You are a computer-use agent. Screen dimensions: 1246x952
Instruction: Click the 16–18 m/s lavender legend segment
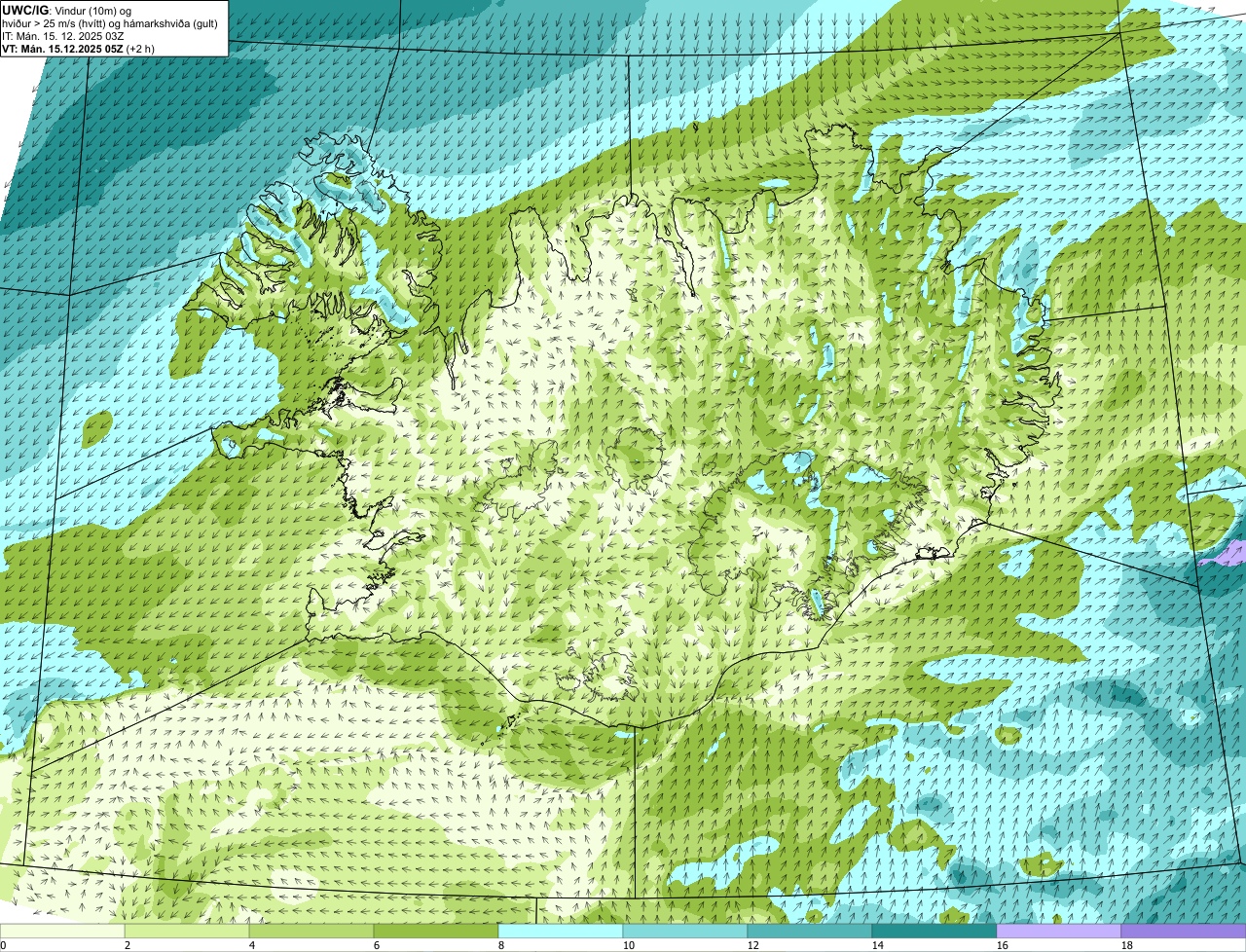[1059, 932]
